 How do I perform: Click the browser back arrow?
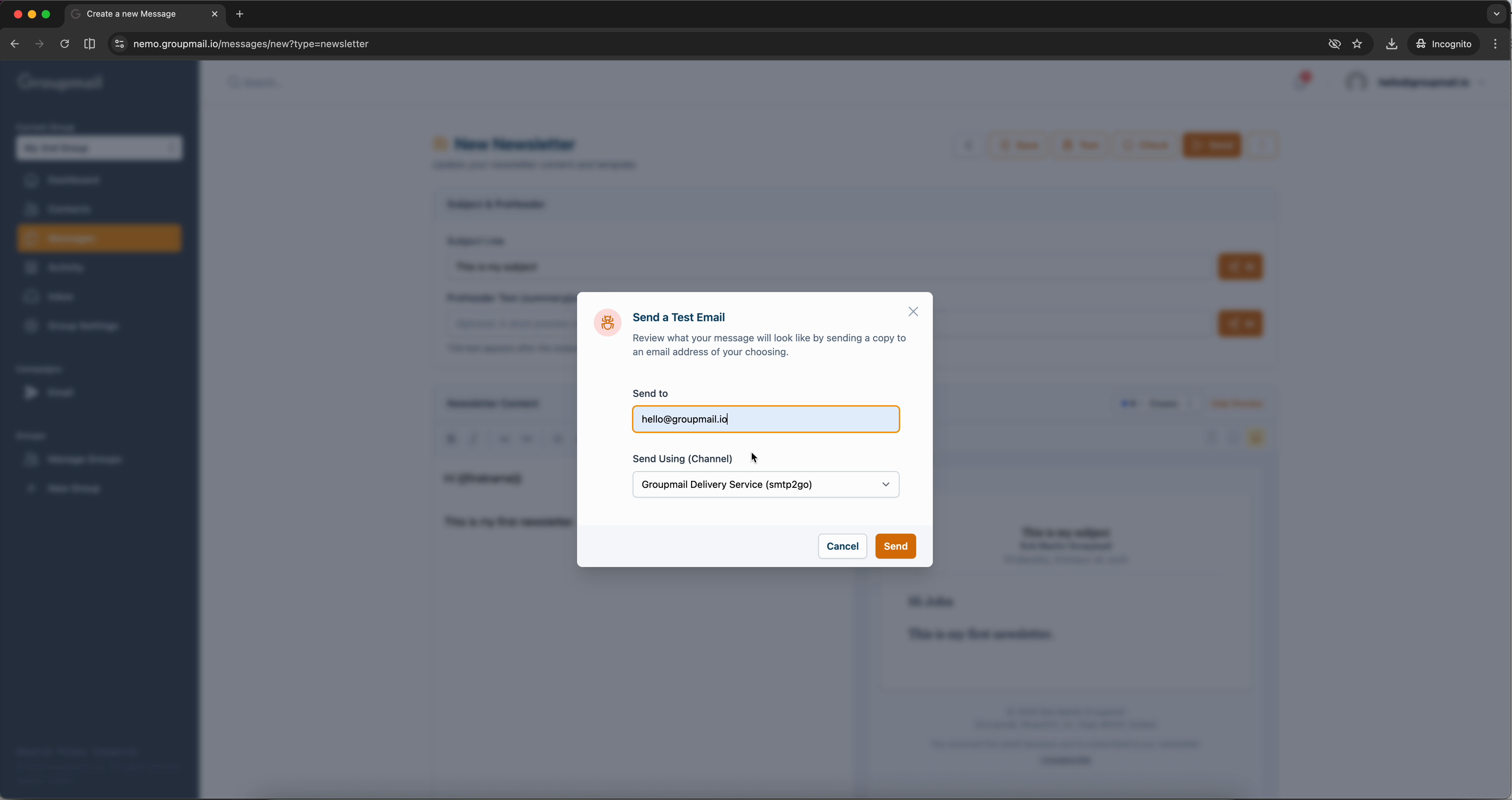(15, 44)
